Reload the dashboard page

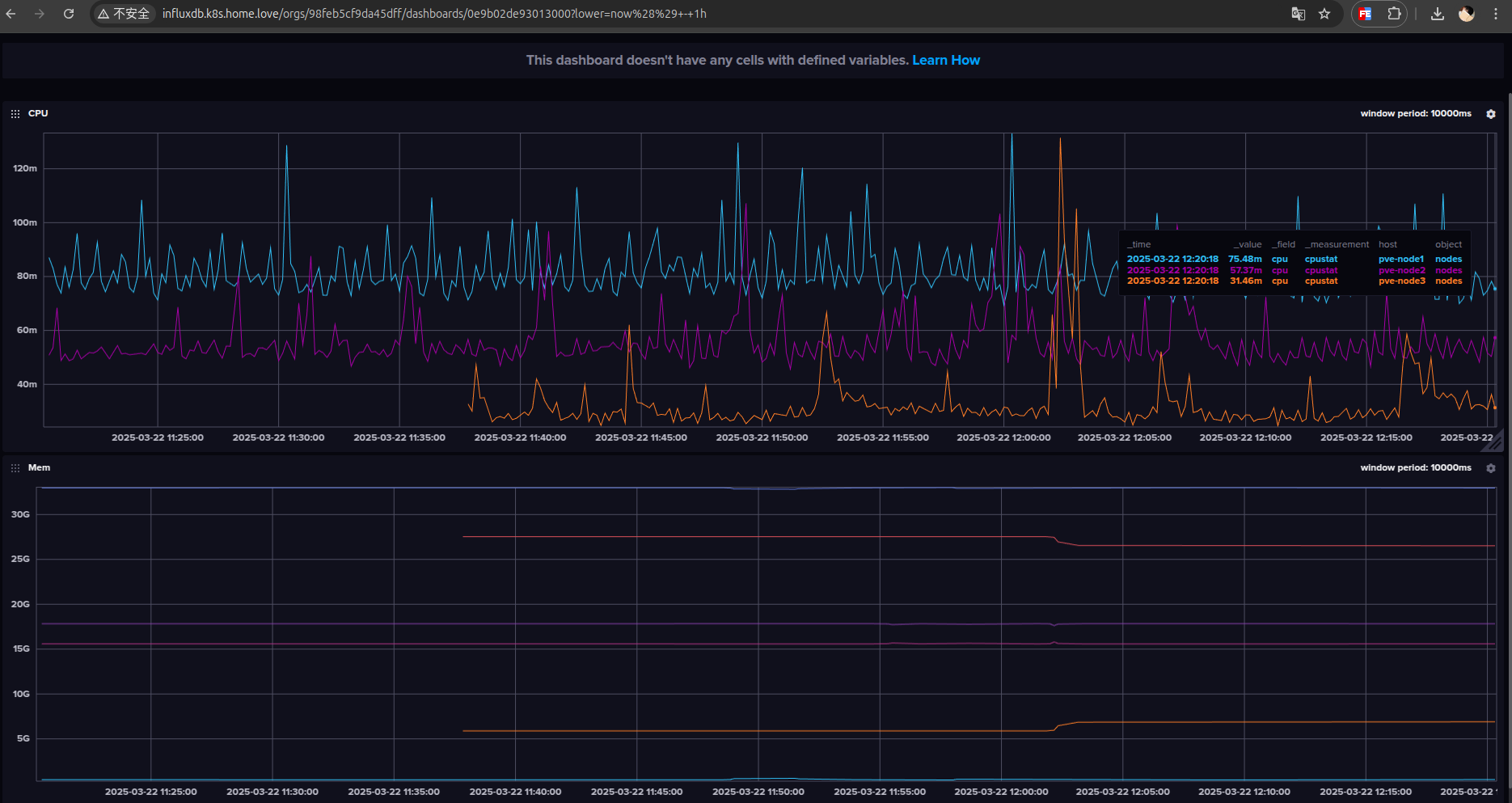[x=69, y=13]
